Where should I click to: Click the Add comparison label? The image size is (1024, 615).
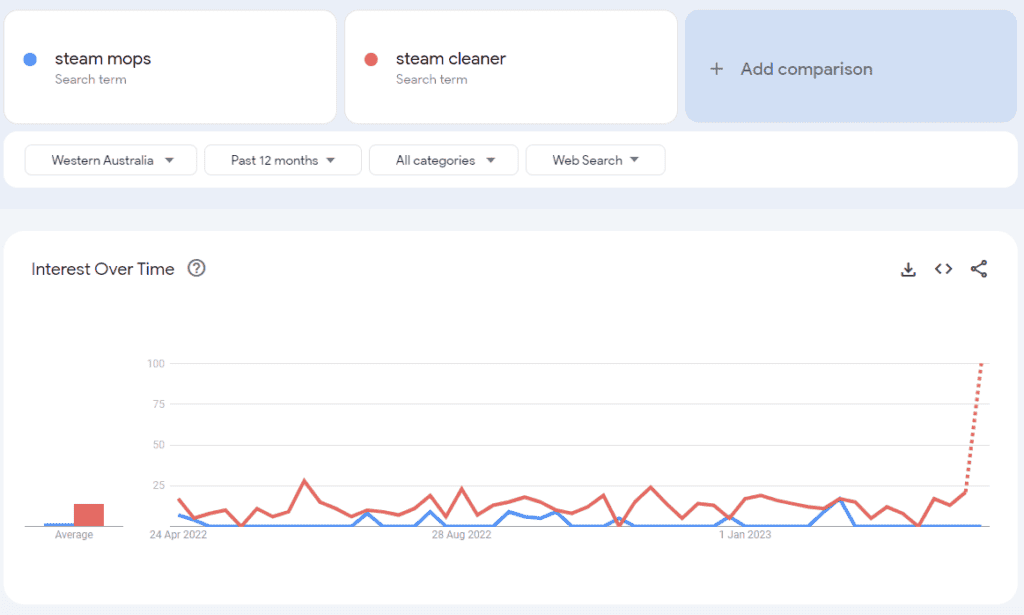pyautogui.click(x=807, y=69)
